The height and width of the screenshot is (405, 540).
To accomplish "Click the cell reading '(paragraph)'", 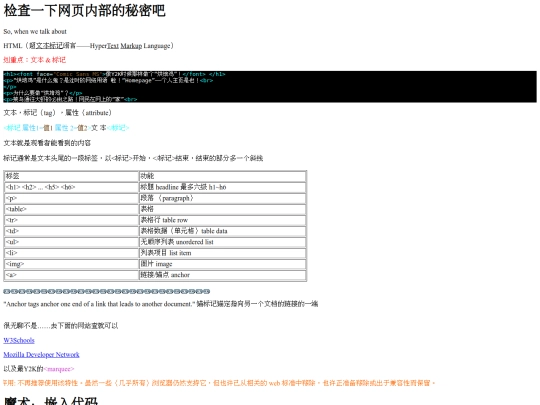I will tap(222, 198).
